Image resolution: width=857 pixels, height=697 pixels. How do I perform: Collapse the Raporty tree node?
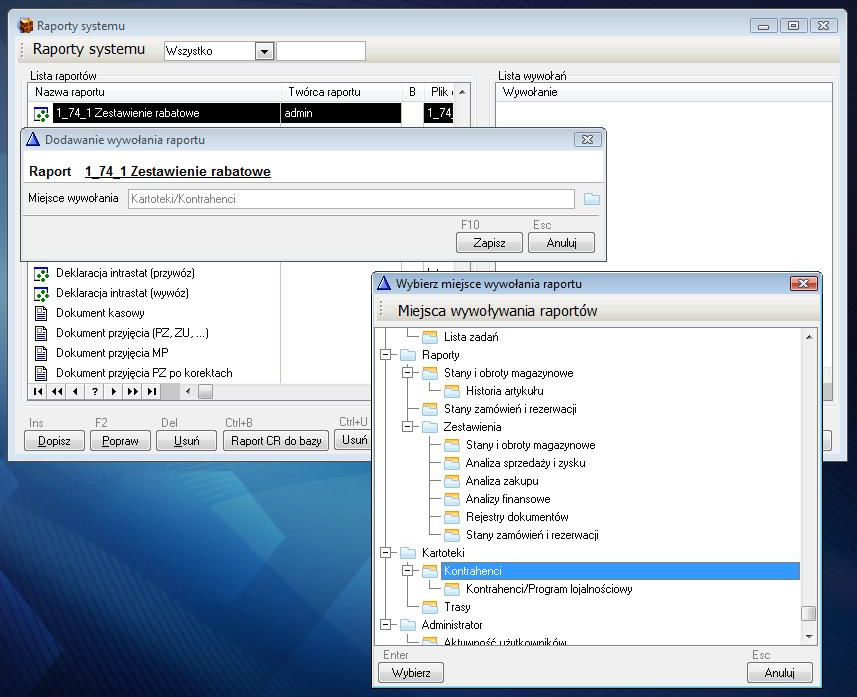[x=386, y=355]
